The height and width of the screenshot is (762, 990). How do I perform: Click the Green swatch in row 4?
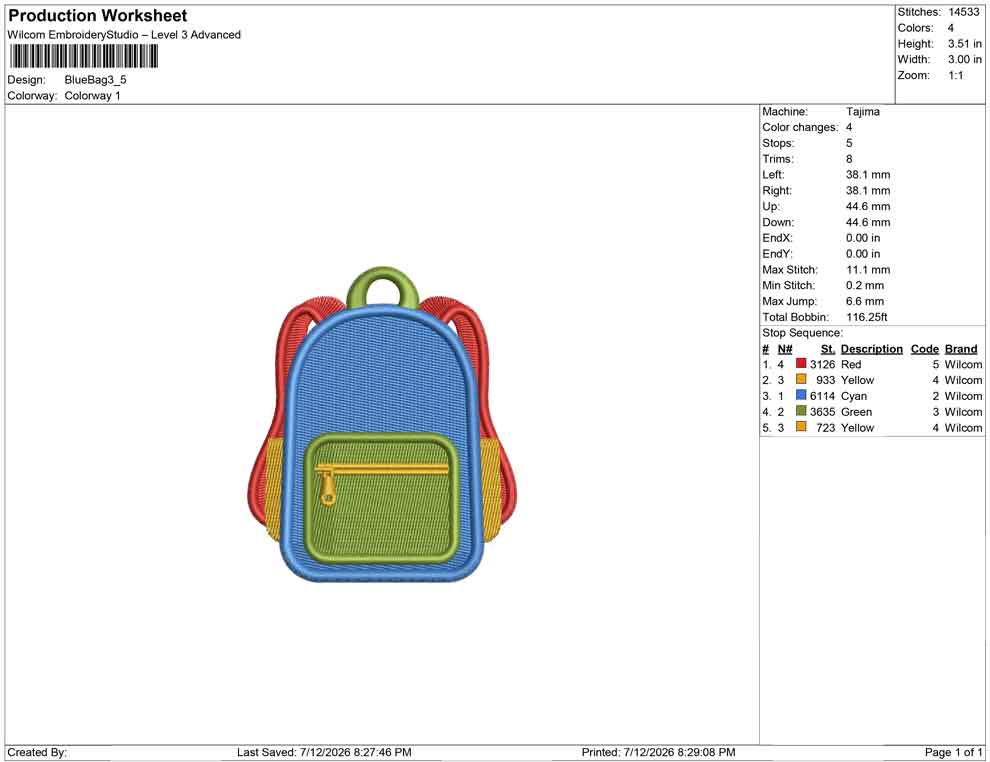click(801, 411)
